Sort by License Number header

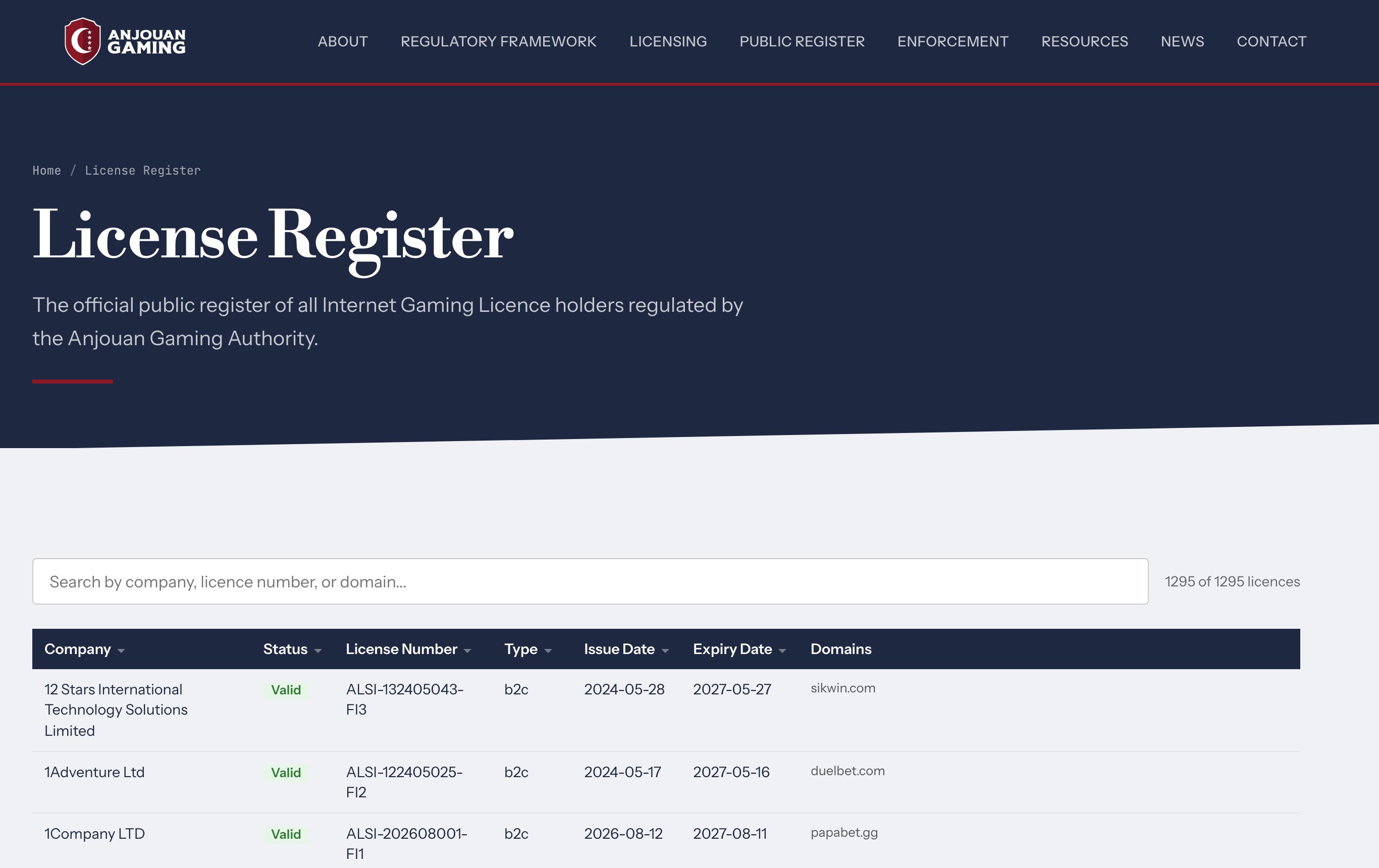(x=408, y=648)
